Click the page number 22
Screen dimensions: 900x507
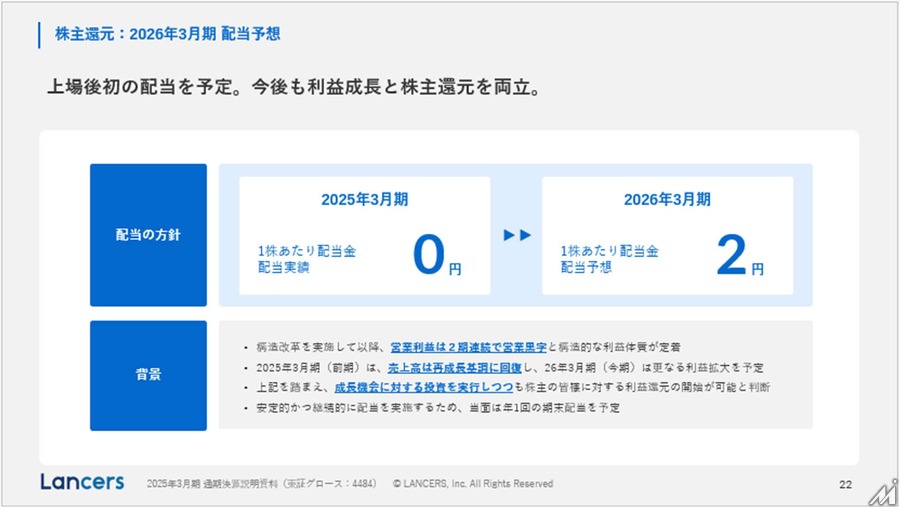(845, 485)
